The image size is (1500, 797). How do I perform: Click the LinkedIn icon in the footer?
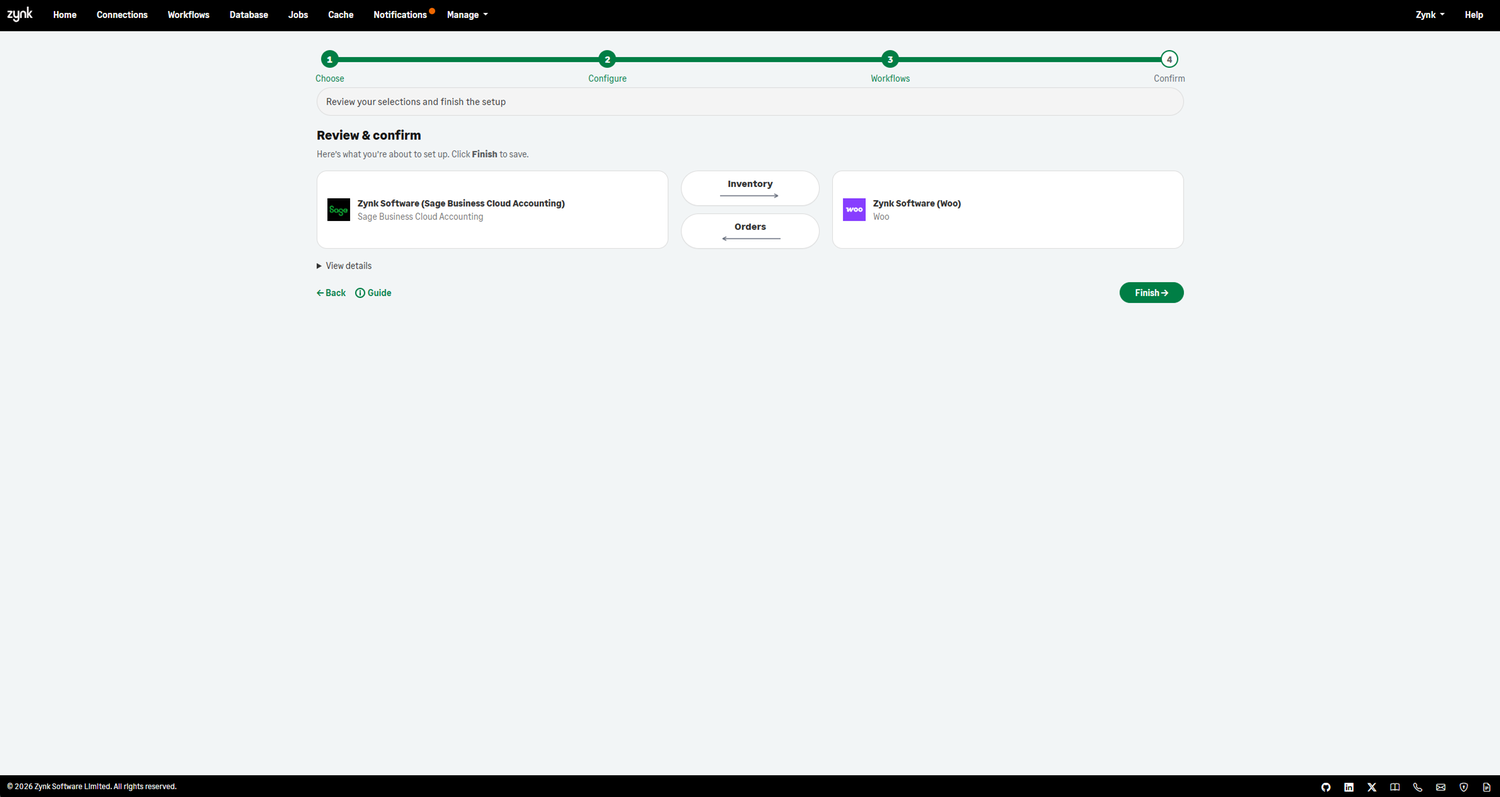[1348, 787]
